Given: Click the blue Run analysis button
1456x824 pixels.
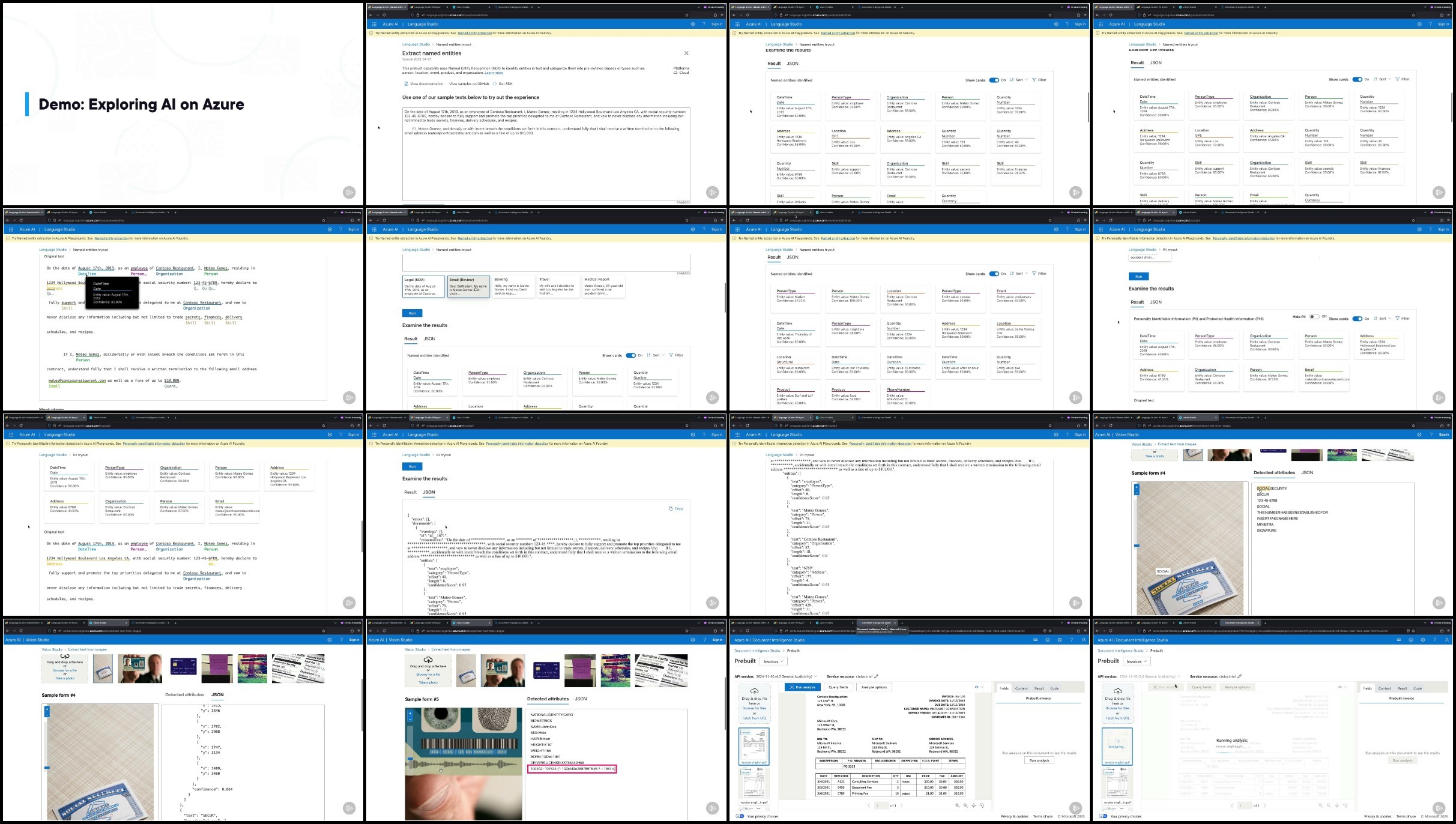Looking at the screenshot, I should point(802,687).
